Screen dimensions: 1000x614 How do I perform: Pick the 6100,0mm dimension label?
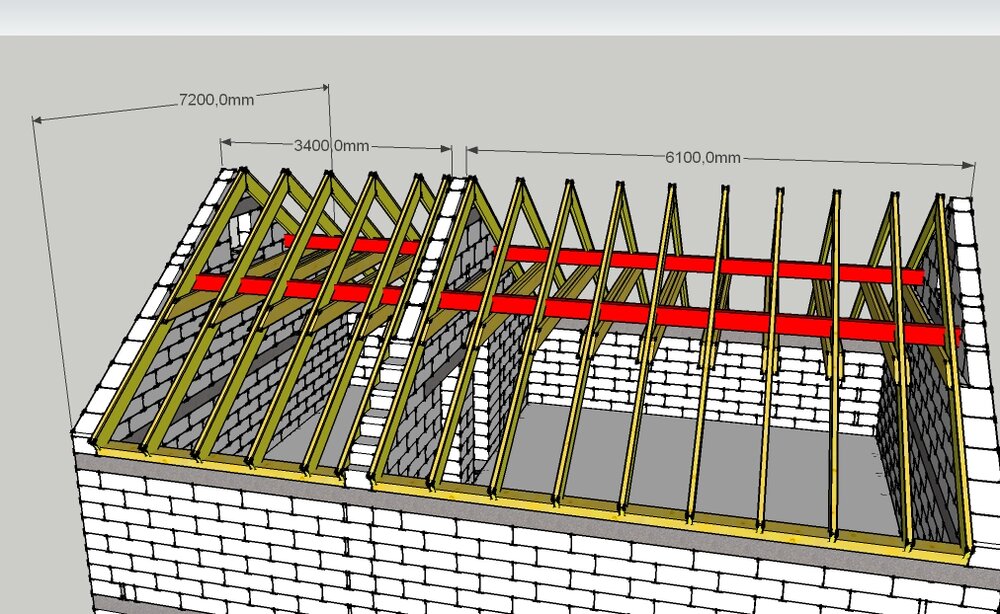(702, 157)
